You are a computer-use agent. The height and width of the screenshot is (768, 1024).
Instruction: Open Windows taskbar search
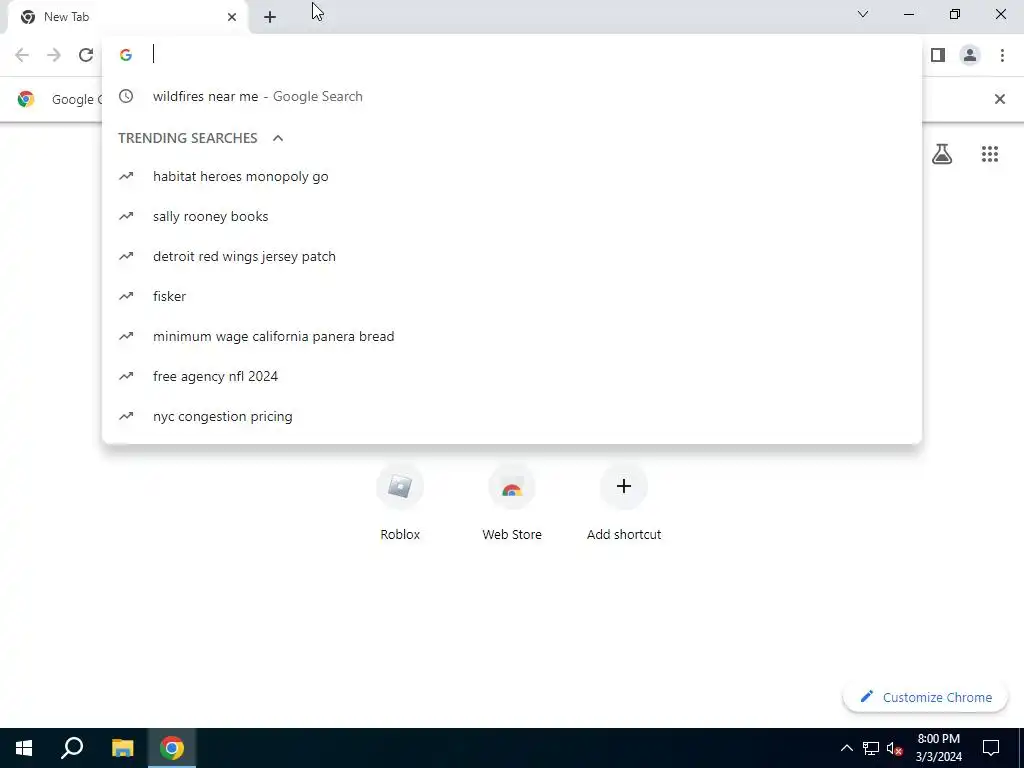point(72,748)
